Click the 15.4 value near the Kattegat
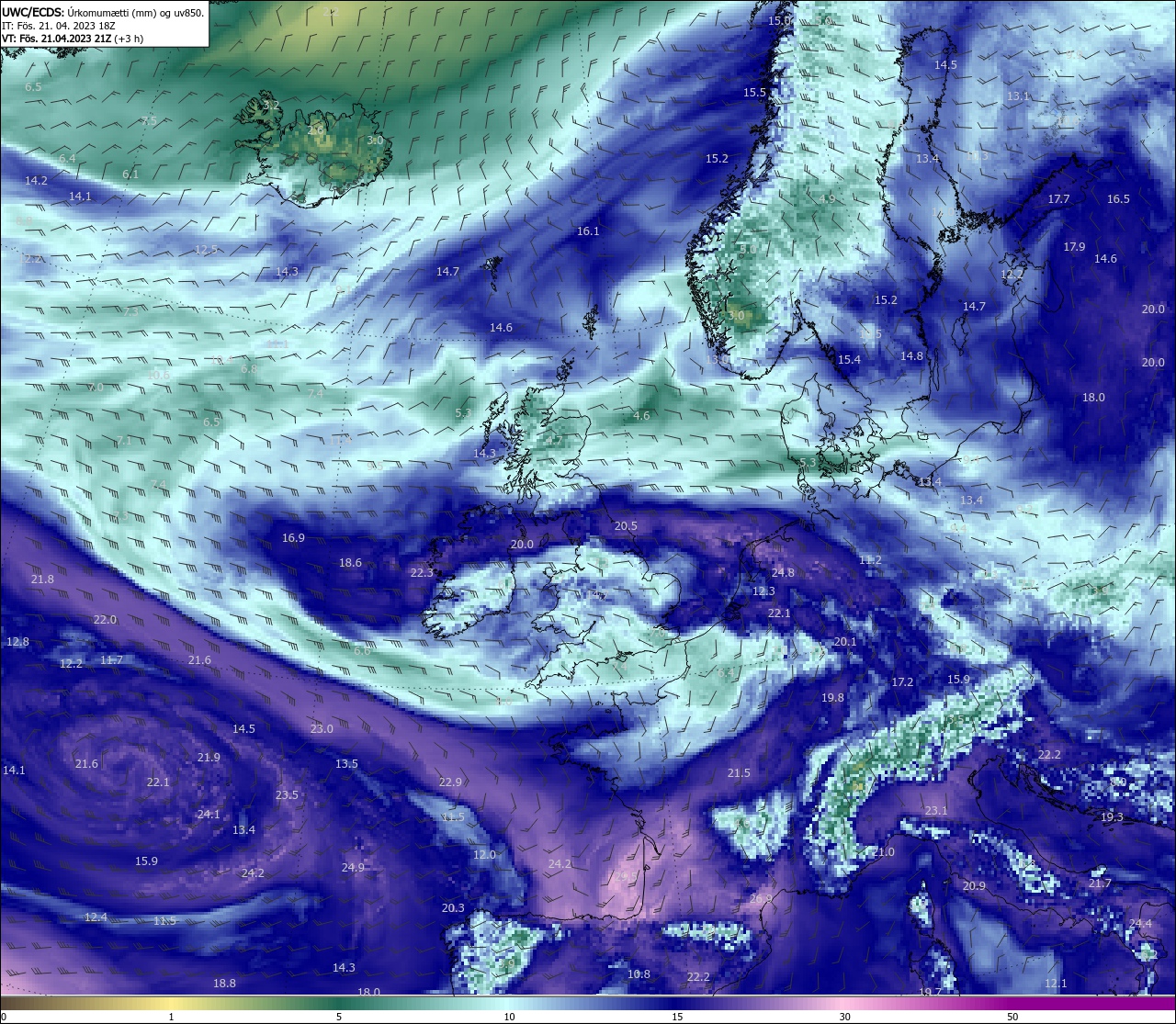Screen dimensions: 1176x1024 tap(849, 360)
